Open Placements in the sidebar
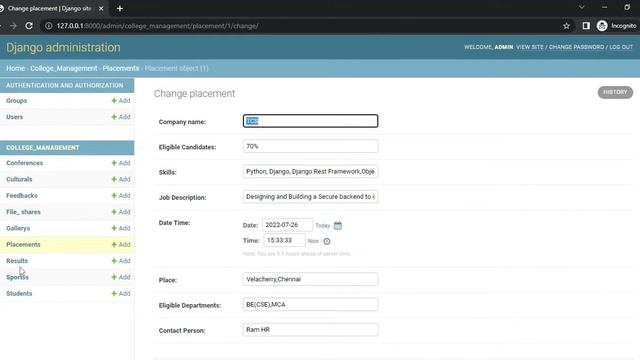This screenshot has height=360, width=640. coord(23,244)
